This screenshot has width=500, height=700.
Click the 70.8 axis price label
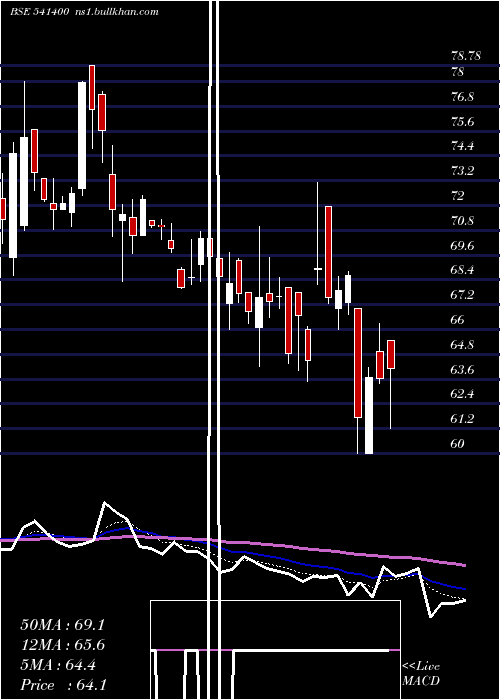pos(462,221)
